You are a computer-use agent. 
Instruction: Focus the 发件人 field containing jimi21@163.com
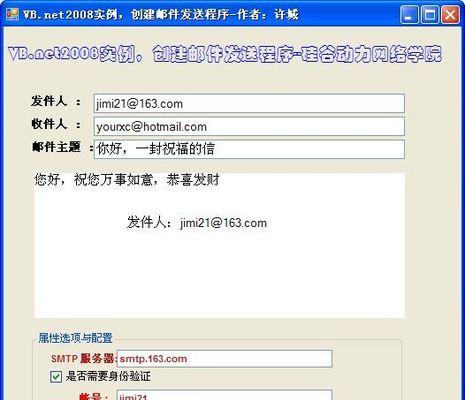(x=249, y=103)
